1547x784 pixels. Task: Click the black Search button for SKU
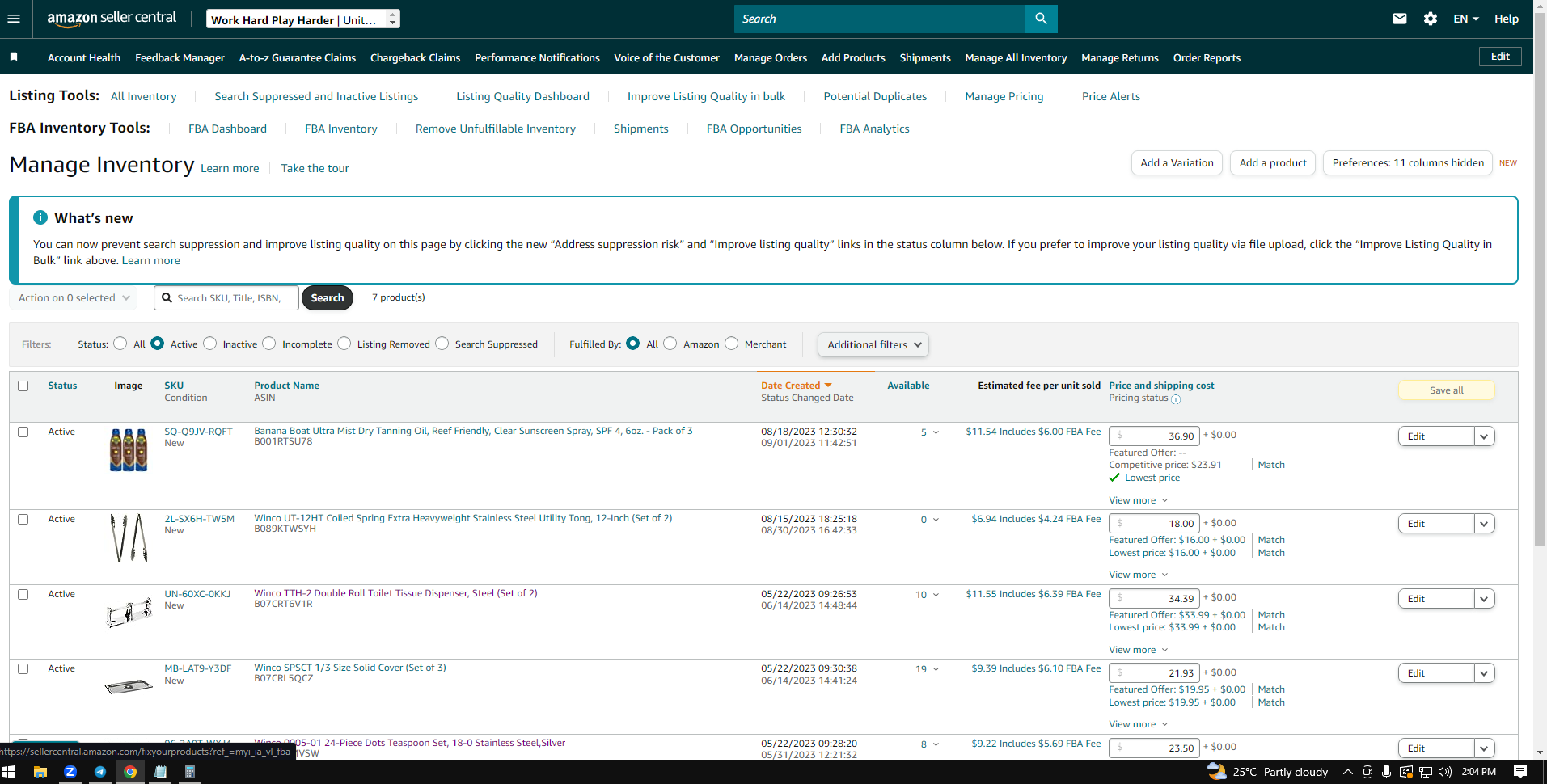coord(328,298)
